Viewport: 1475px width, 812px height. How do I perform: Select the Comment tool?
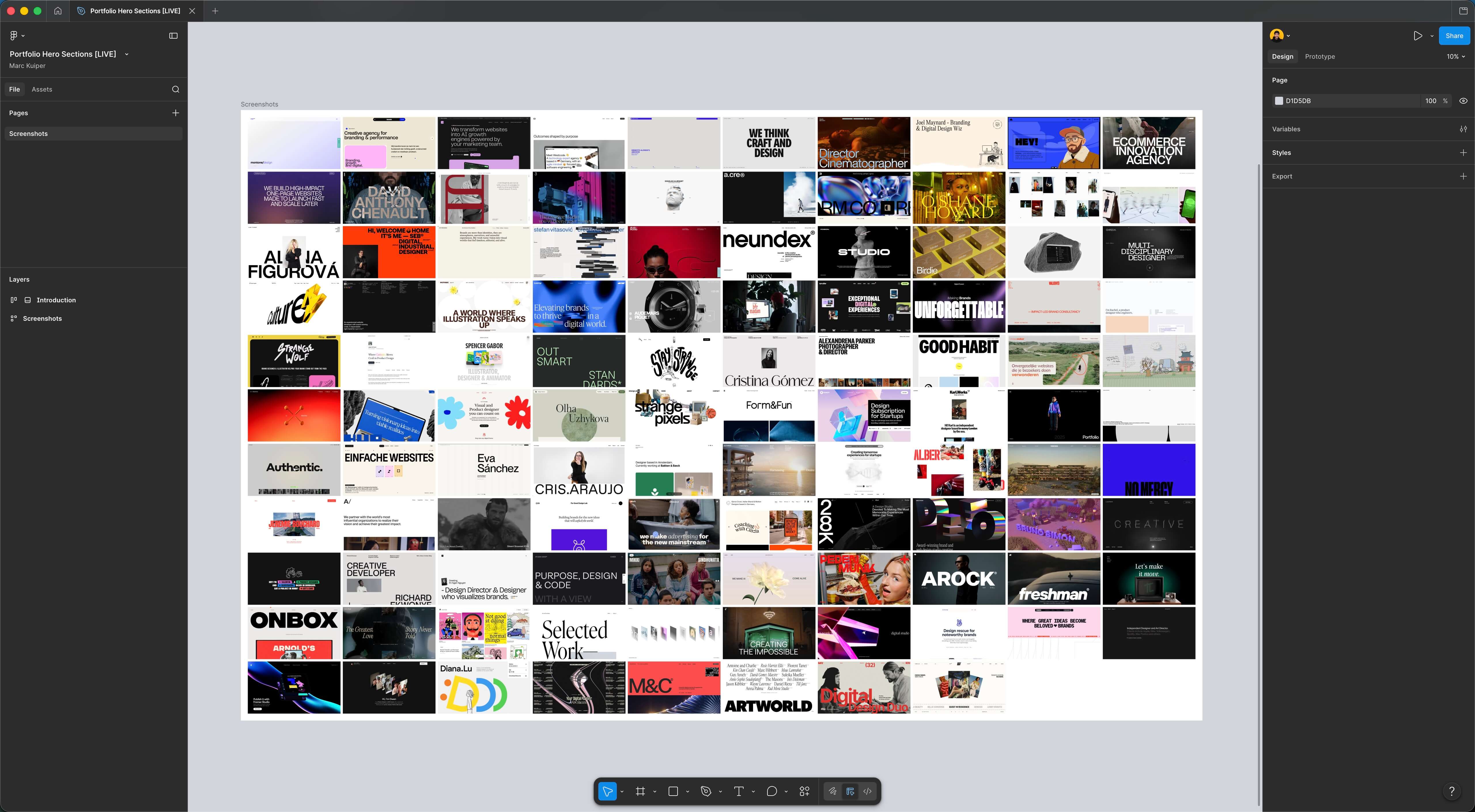click(772, 791)
